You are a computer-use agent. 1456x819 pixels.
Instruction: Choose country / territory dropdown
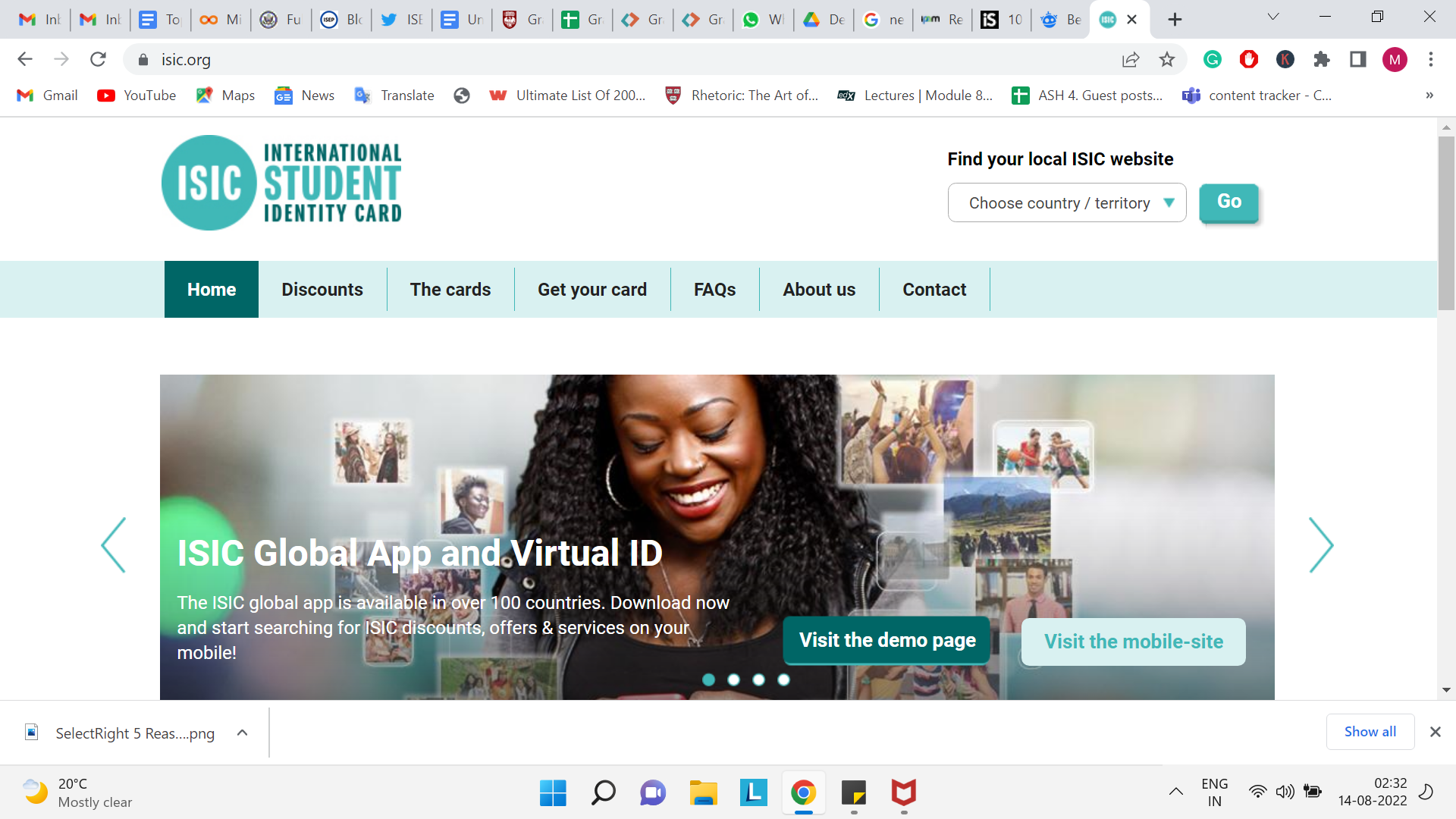(x=1067, y=202)
